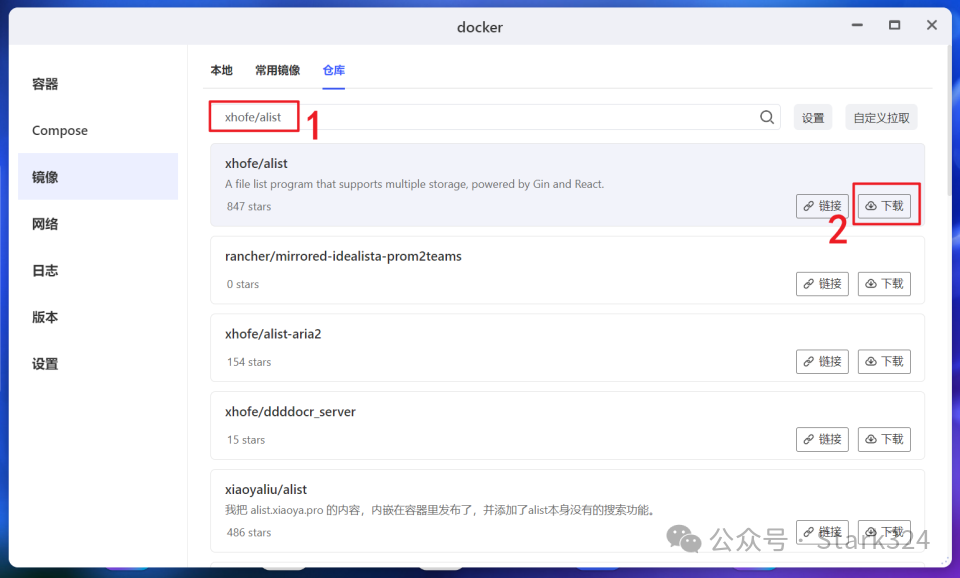Screen dimensions: 960x578
Task: Open Compose in the sidebar
Action: click(x=60, y=131)
